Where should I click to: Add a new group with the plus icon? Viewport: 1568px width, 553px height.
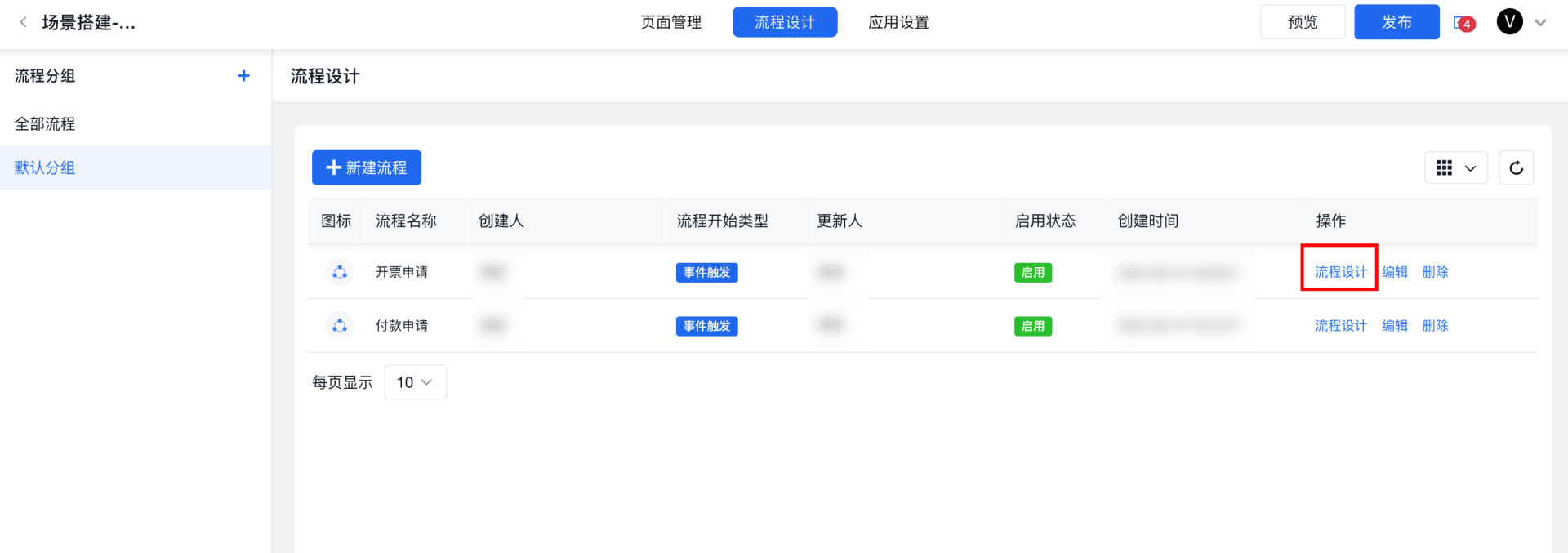[x=243, y=76]
